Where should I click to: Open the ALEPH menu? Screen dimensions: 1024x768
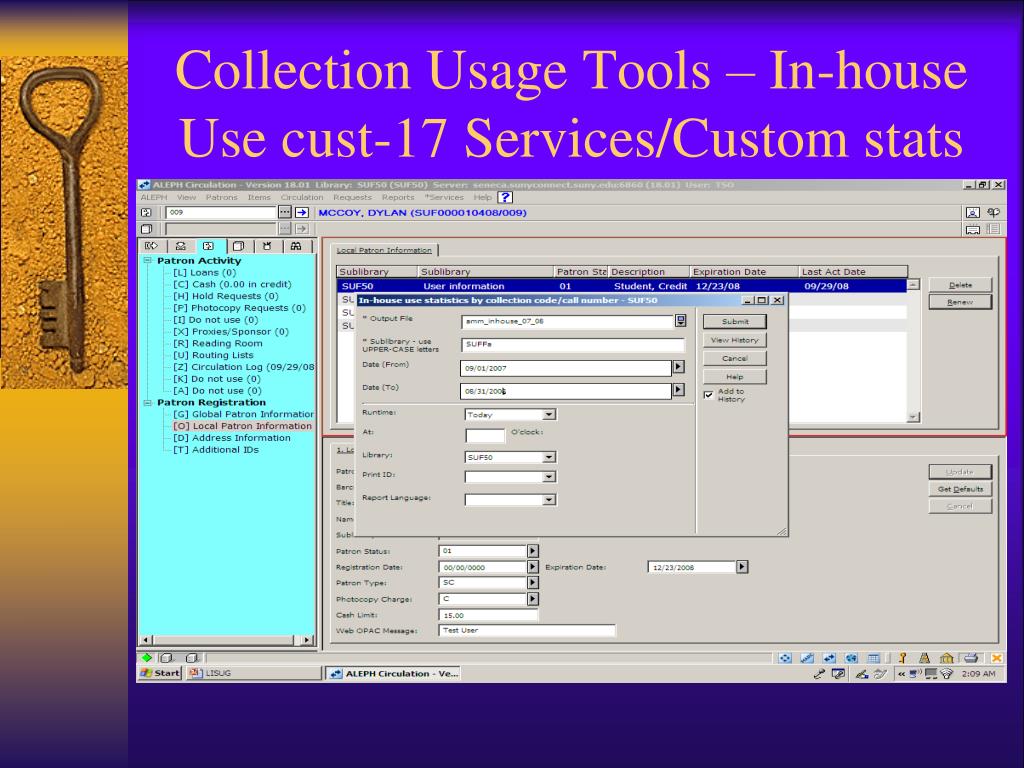(x=154, y=197)
